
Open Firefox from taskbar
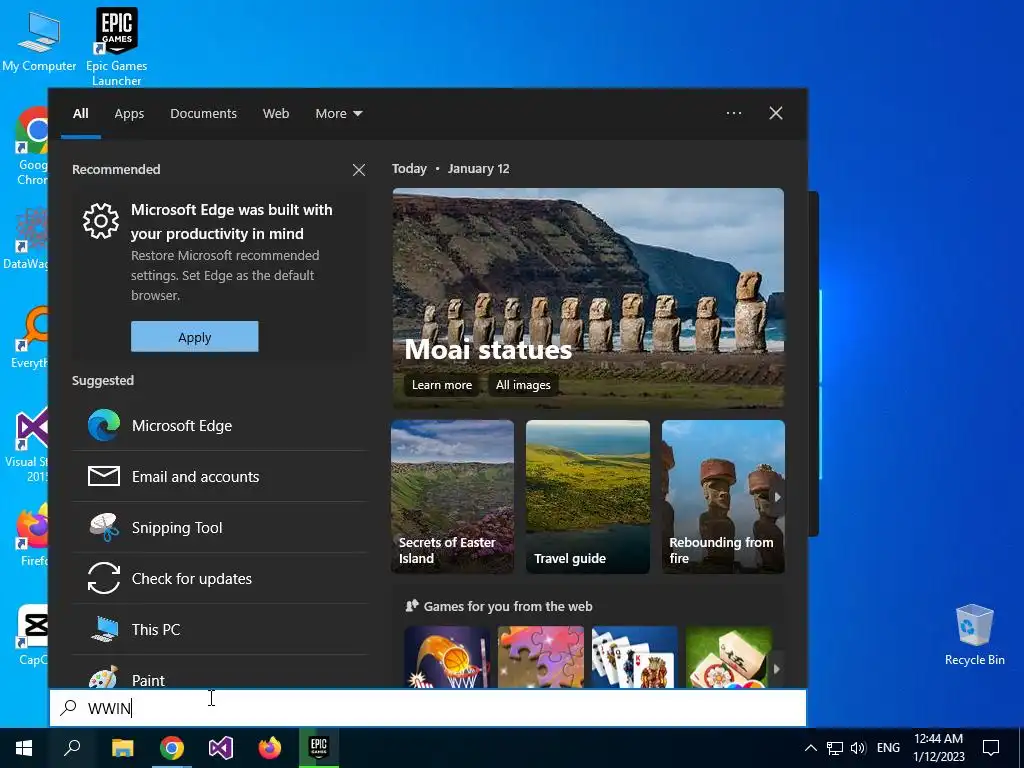tap(270, 748)
